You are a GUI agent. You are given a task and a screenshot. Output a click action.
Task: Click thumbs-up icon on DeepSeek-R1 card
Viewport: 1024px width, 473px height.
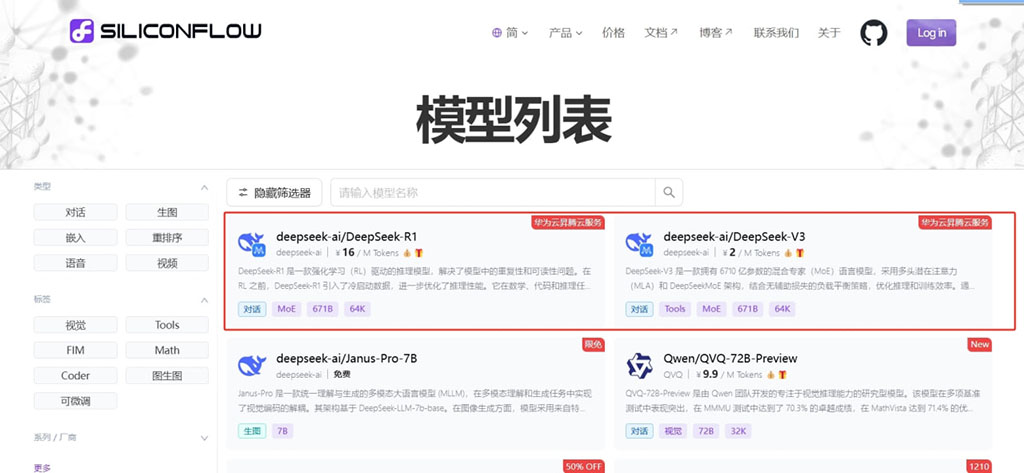pyautogui.click(x=407, y=253)
